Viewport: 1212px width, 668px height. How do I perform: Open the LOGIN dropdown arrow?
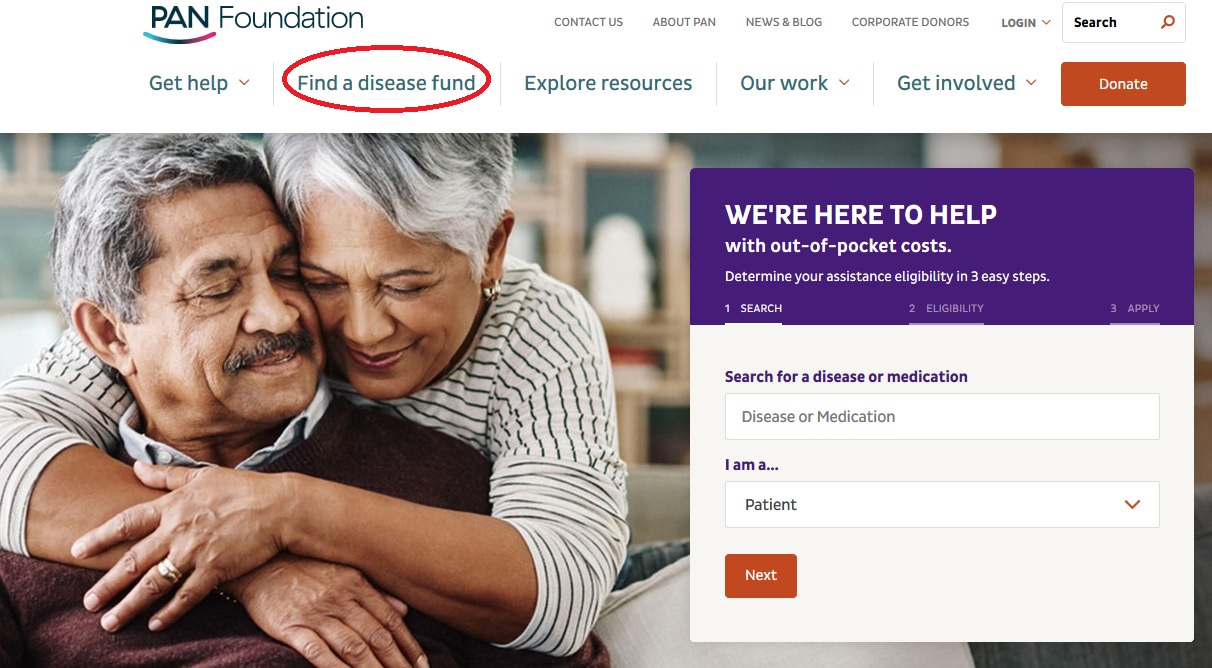(1046, 22)
